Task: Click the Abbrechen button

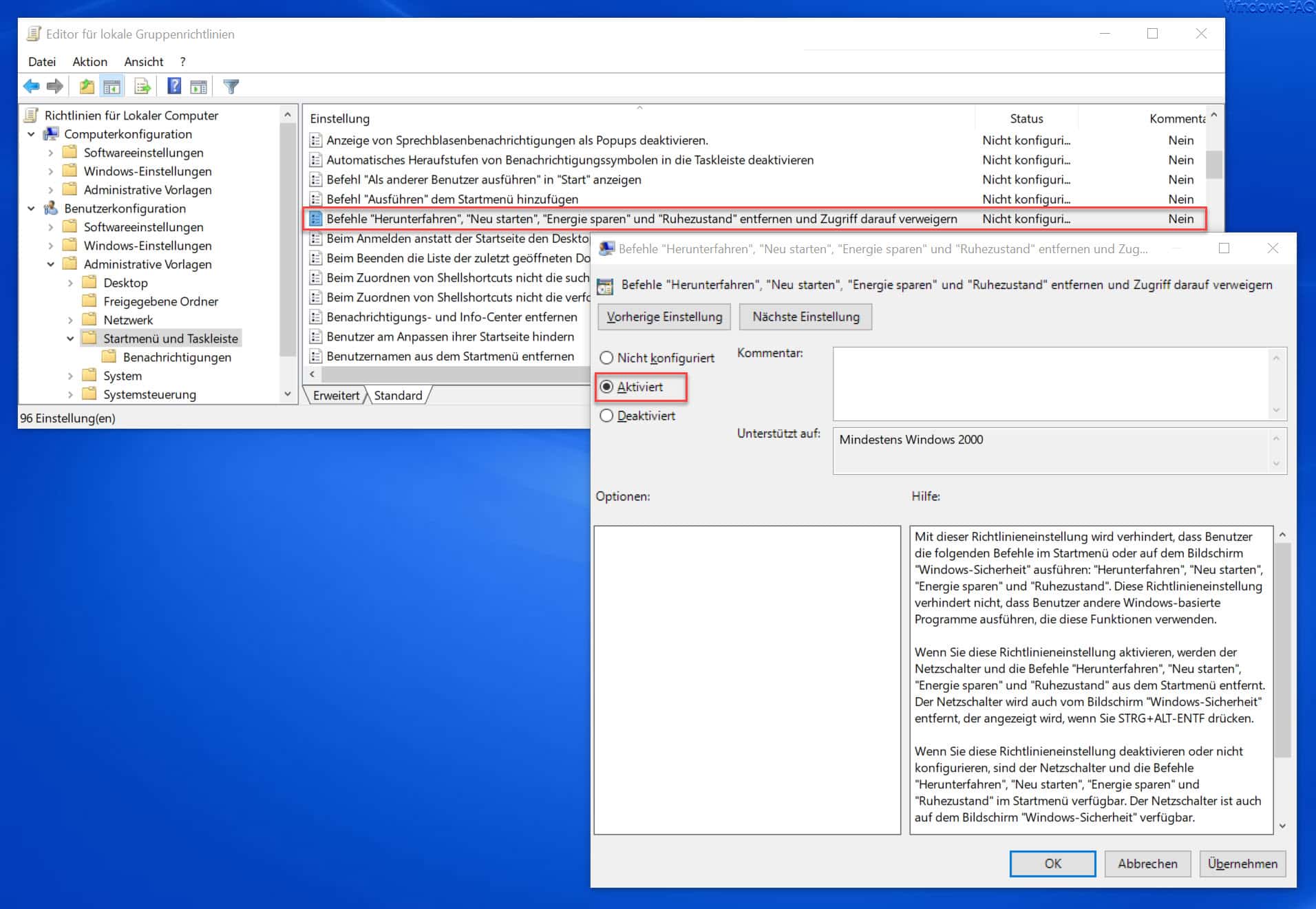Action: pos(1147,864)
